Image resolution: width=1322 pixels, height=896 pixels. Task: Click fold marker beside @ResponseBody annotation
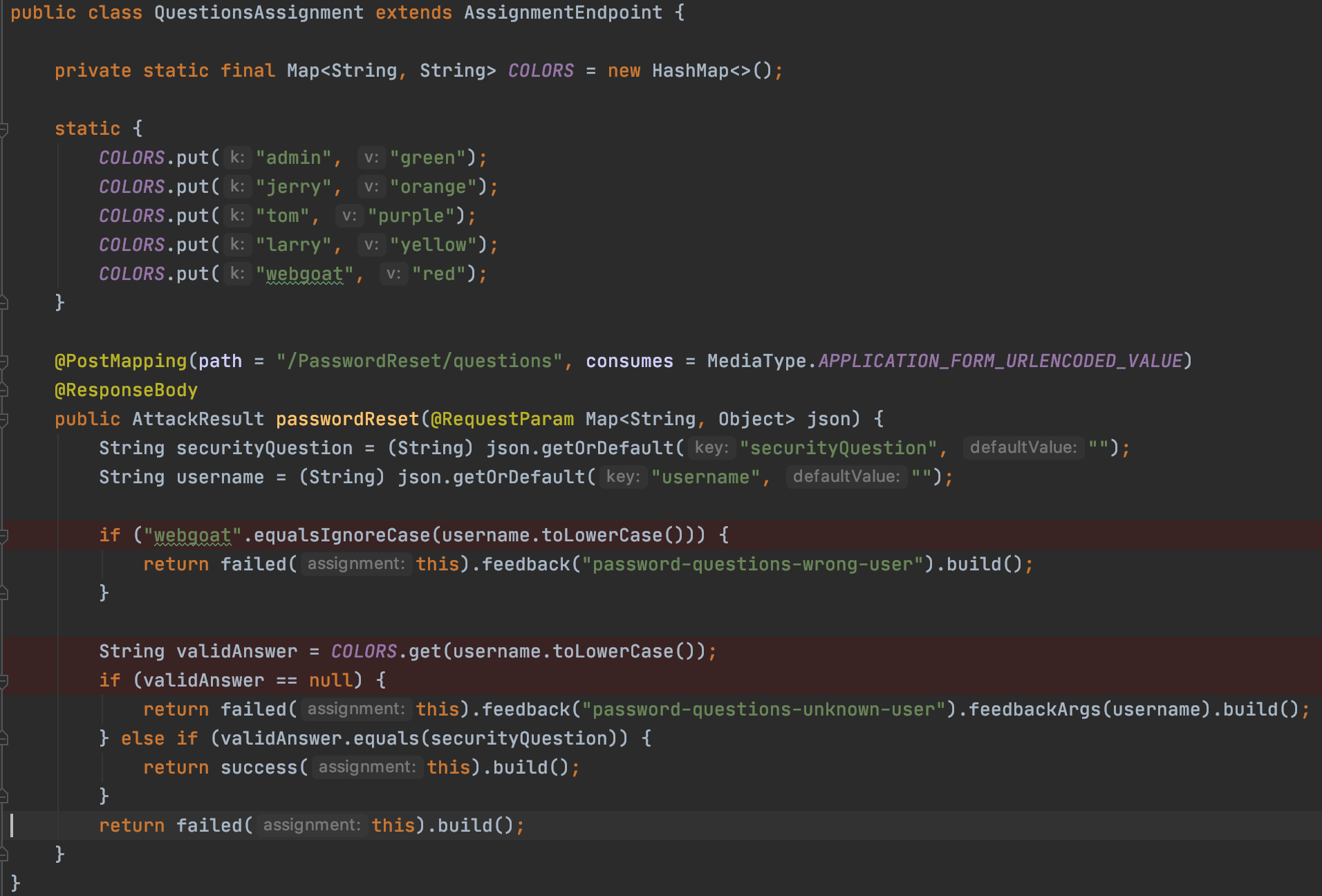click(x=3, y=391)
